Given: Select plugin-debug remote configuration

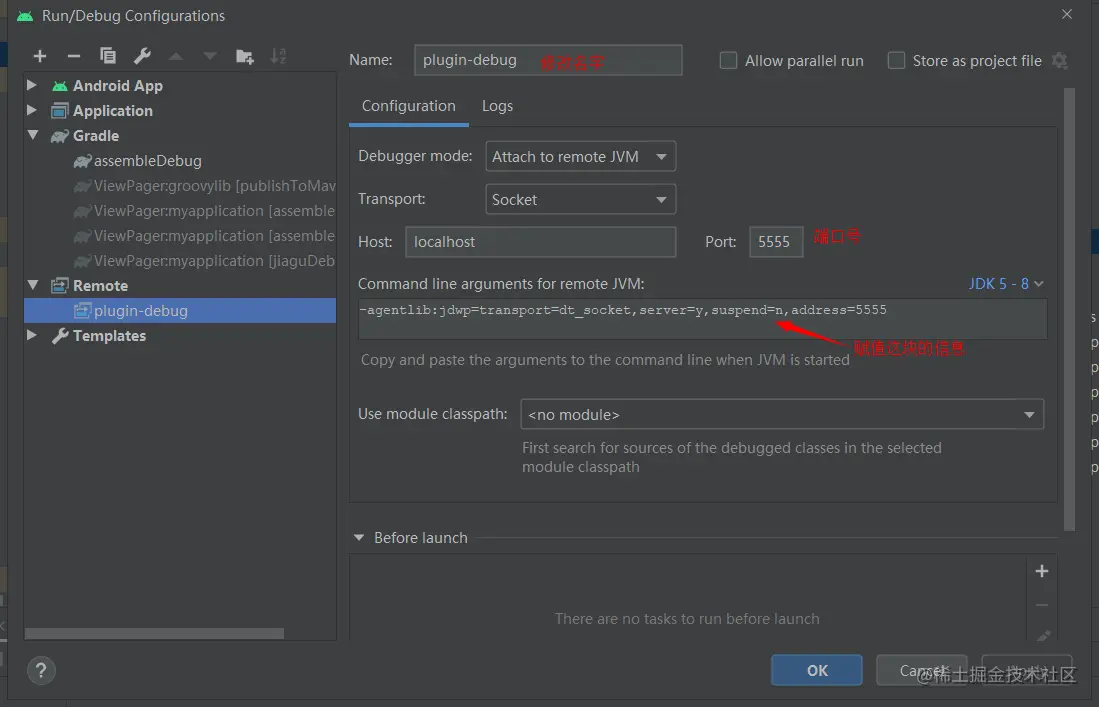Looking at the screenshot, I should tap(180, 310).
